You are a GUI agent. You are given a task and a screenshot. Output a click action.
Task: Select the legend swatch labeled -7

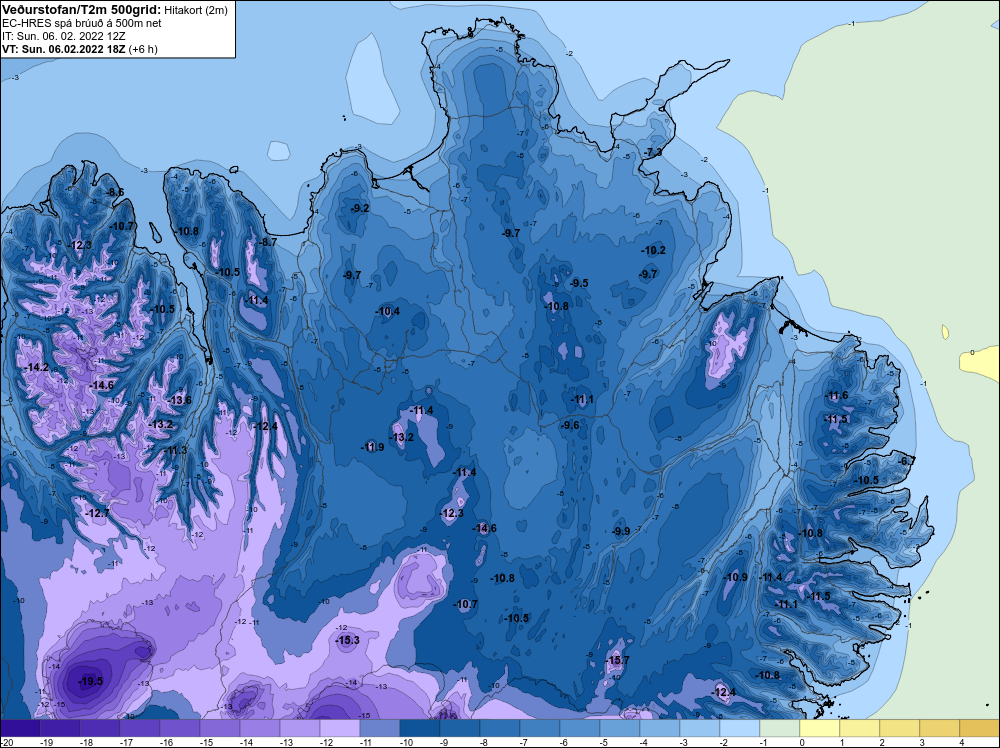[x=540, y=728]
